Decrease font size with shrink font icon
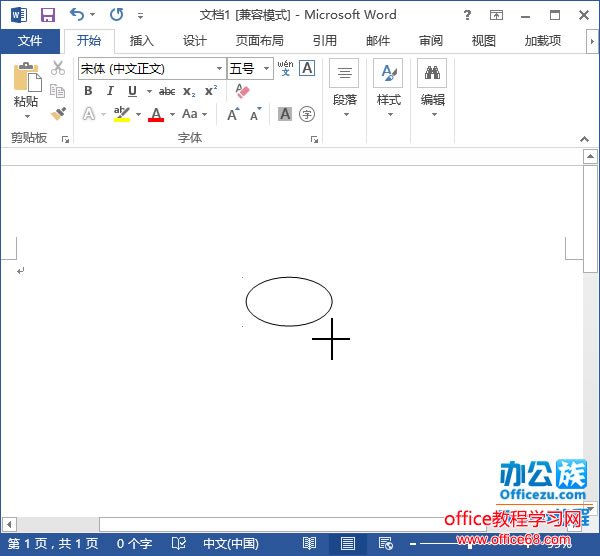Screen dimensions: 600x556 pos(256,114)
